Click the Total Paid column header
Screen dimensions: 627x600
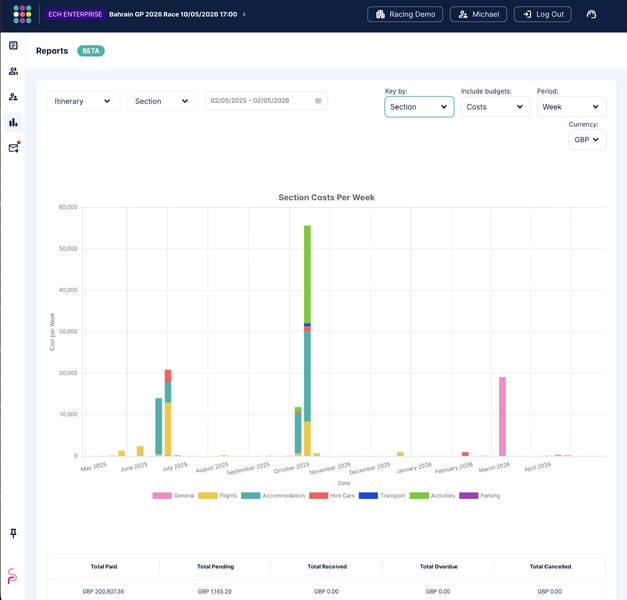click(x=104, y=566)
